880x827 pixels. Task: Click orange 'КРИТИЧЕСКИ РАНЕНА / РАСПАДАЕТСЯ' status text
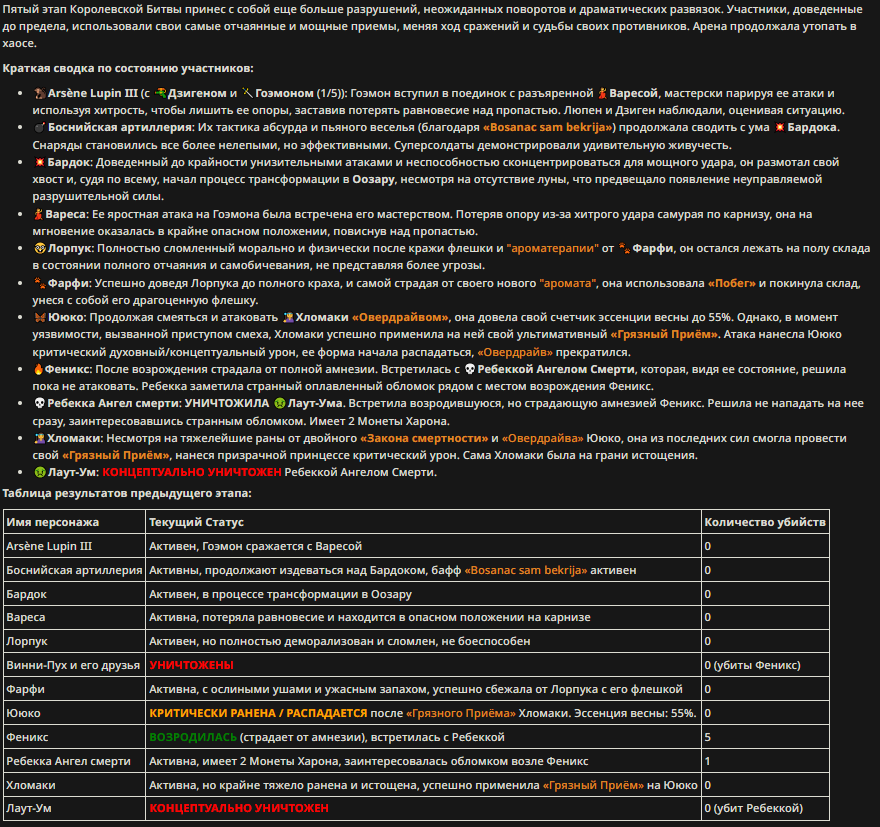258,714
